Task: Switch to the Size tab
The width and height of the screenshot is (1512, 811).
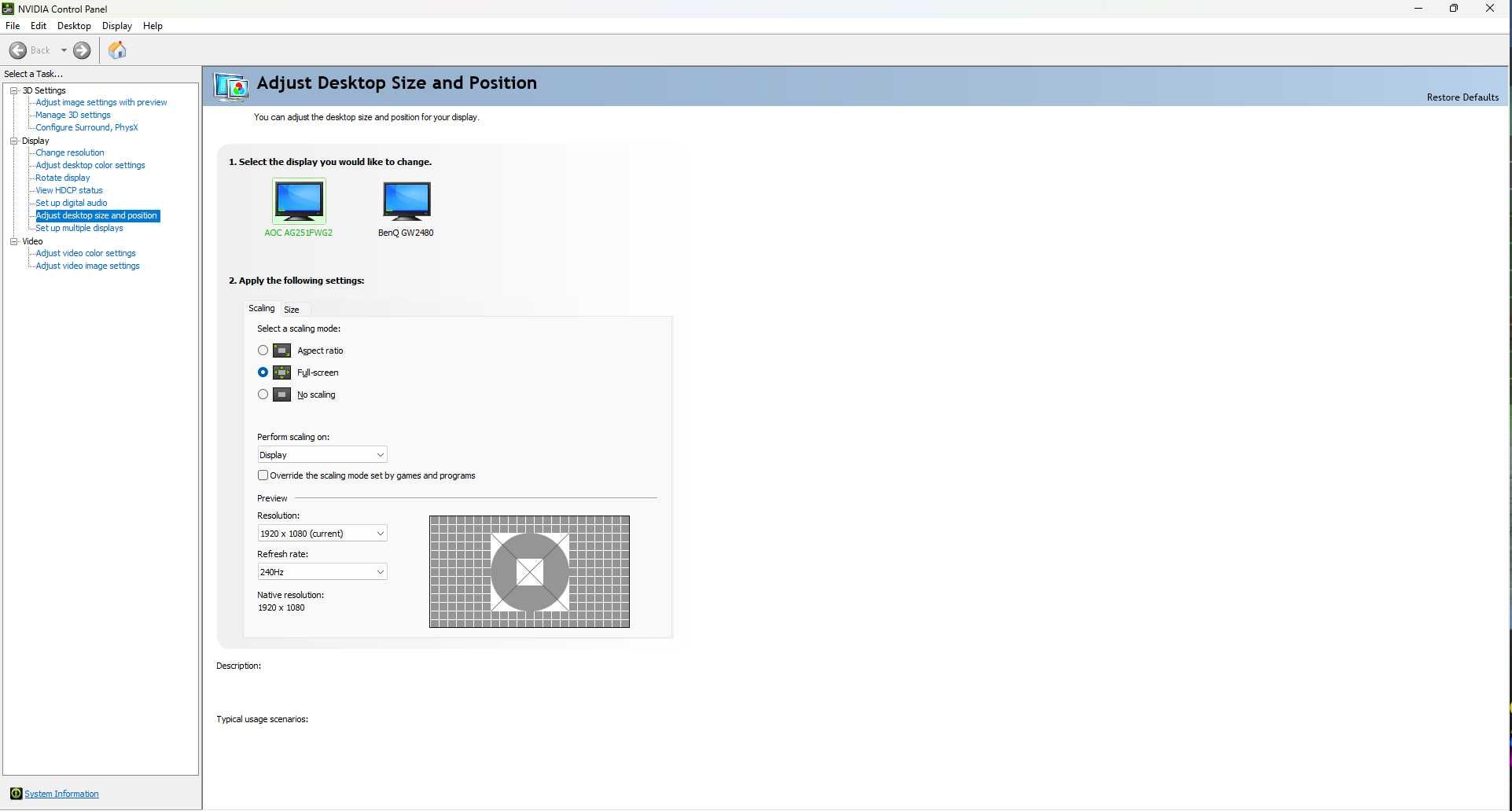Action: click(292, 310)
